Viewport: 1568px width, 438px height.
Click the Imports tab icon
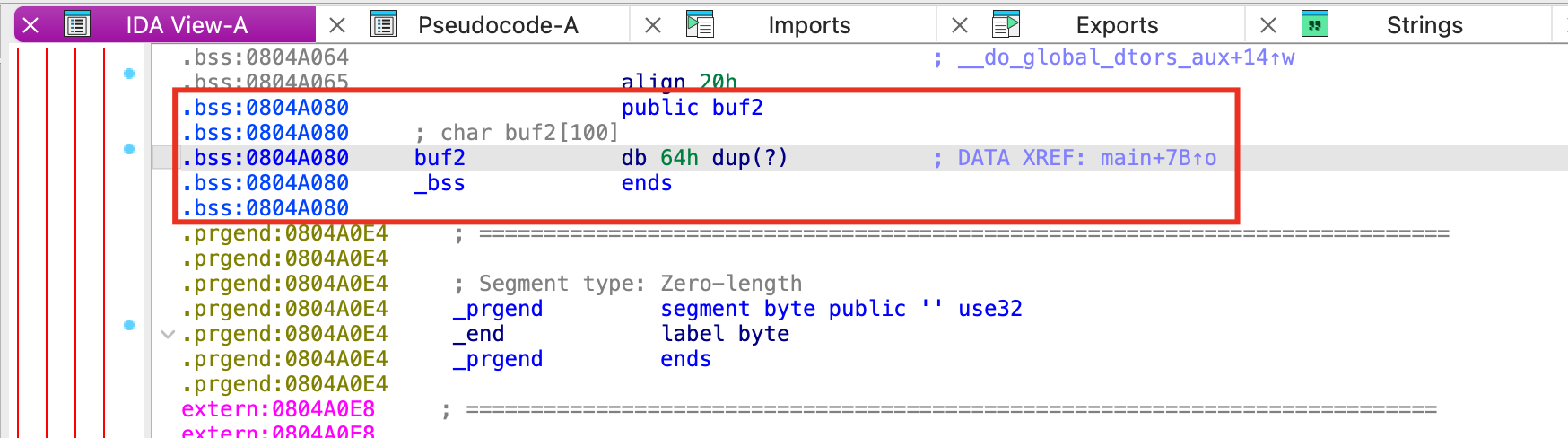pos(700,25)
